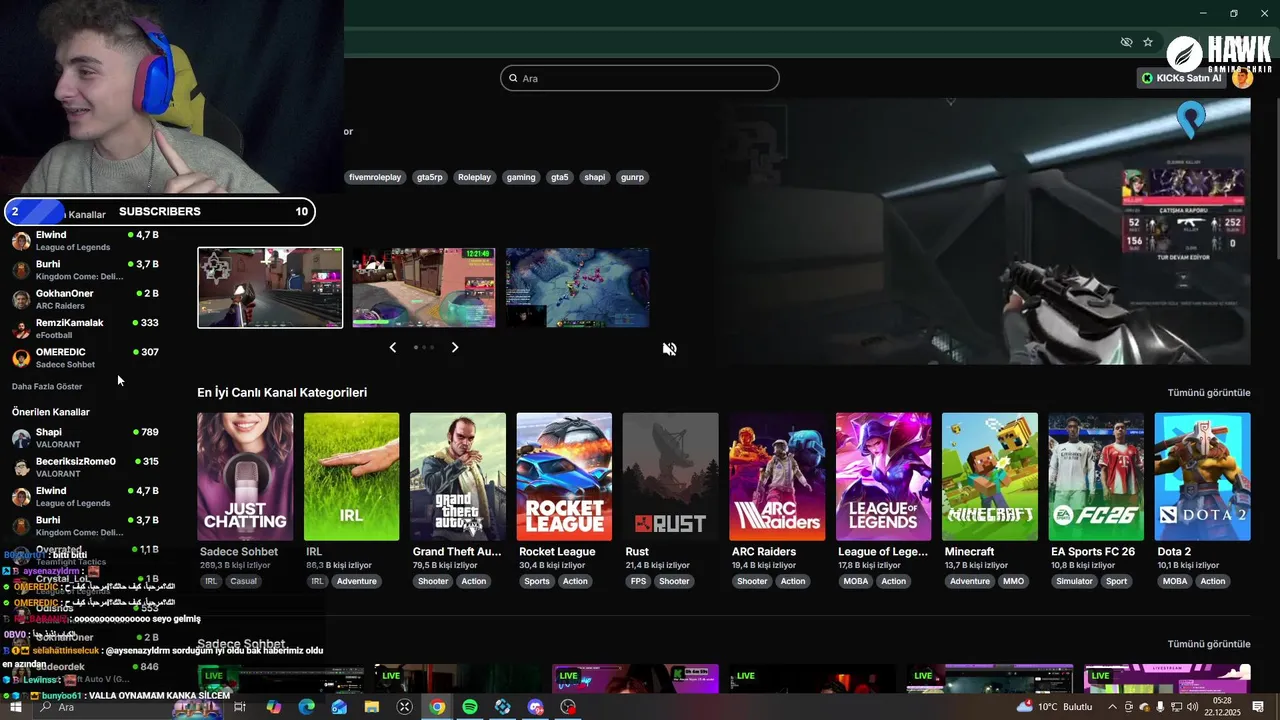Image resolution: width=1280 pixels, height=720 pixels.
Task: Click 'FPS' tag under Rust
Action: [x=638, y=581]
